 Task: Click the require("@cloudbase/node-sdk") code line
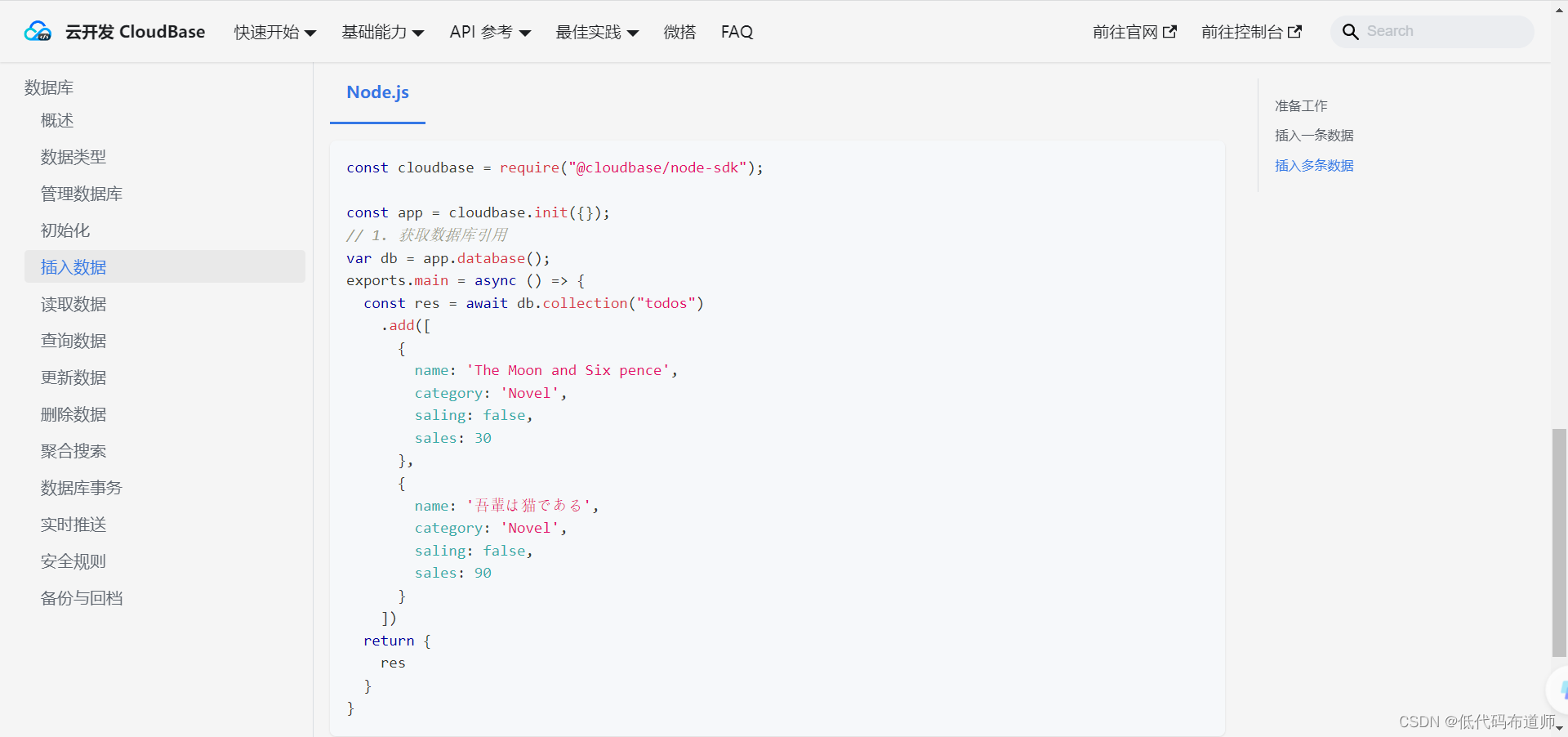pyautogui.click(x=555, y=167)
